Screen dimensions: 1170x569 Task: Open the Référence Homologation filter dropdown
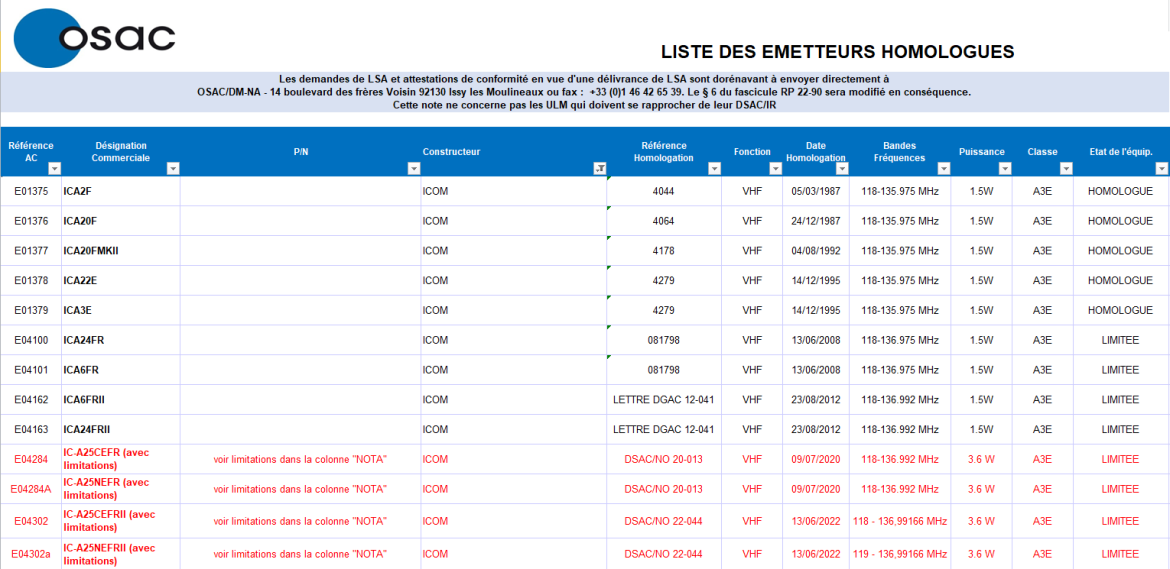pyautogui.click(x=715, y=169)
